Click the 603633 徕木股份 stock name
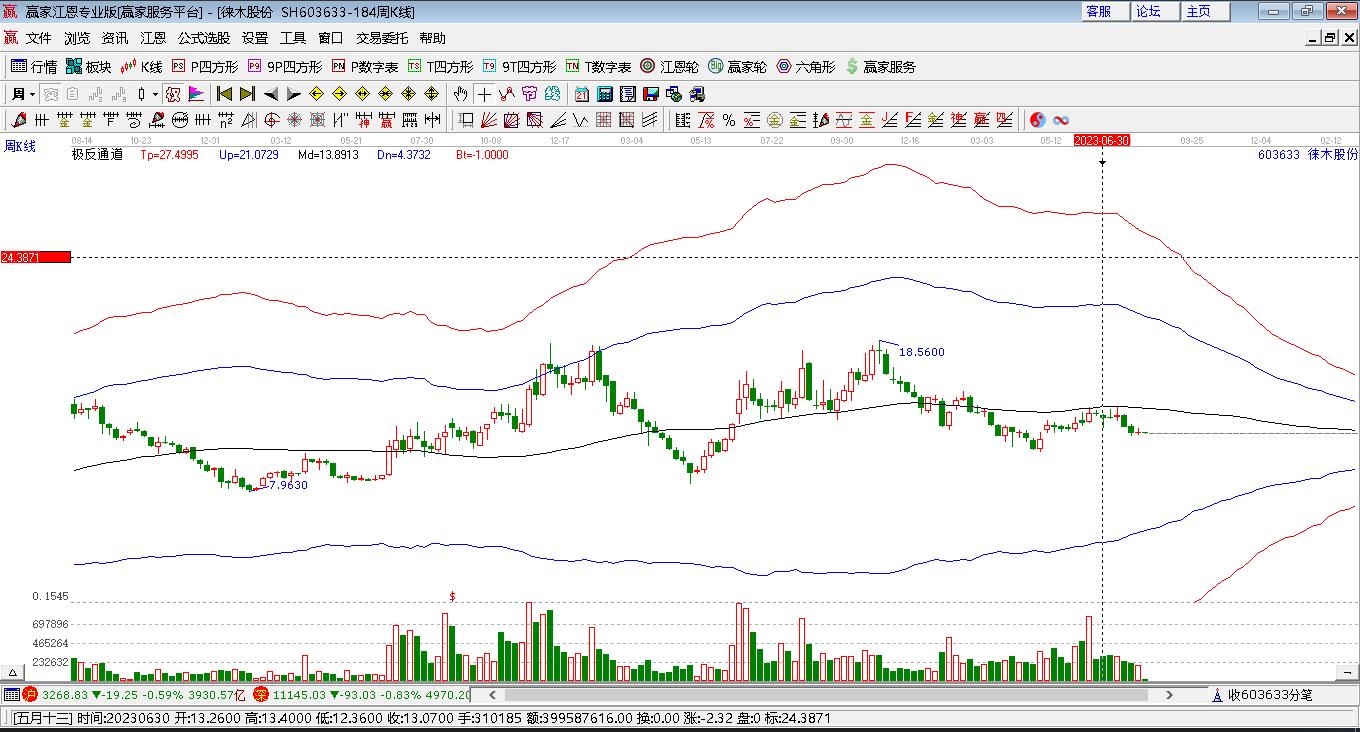The width and height of the screenshot is (1360, 732). tap(1307, 155)
